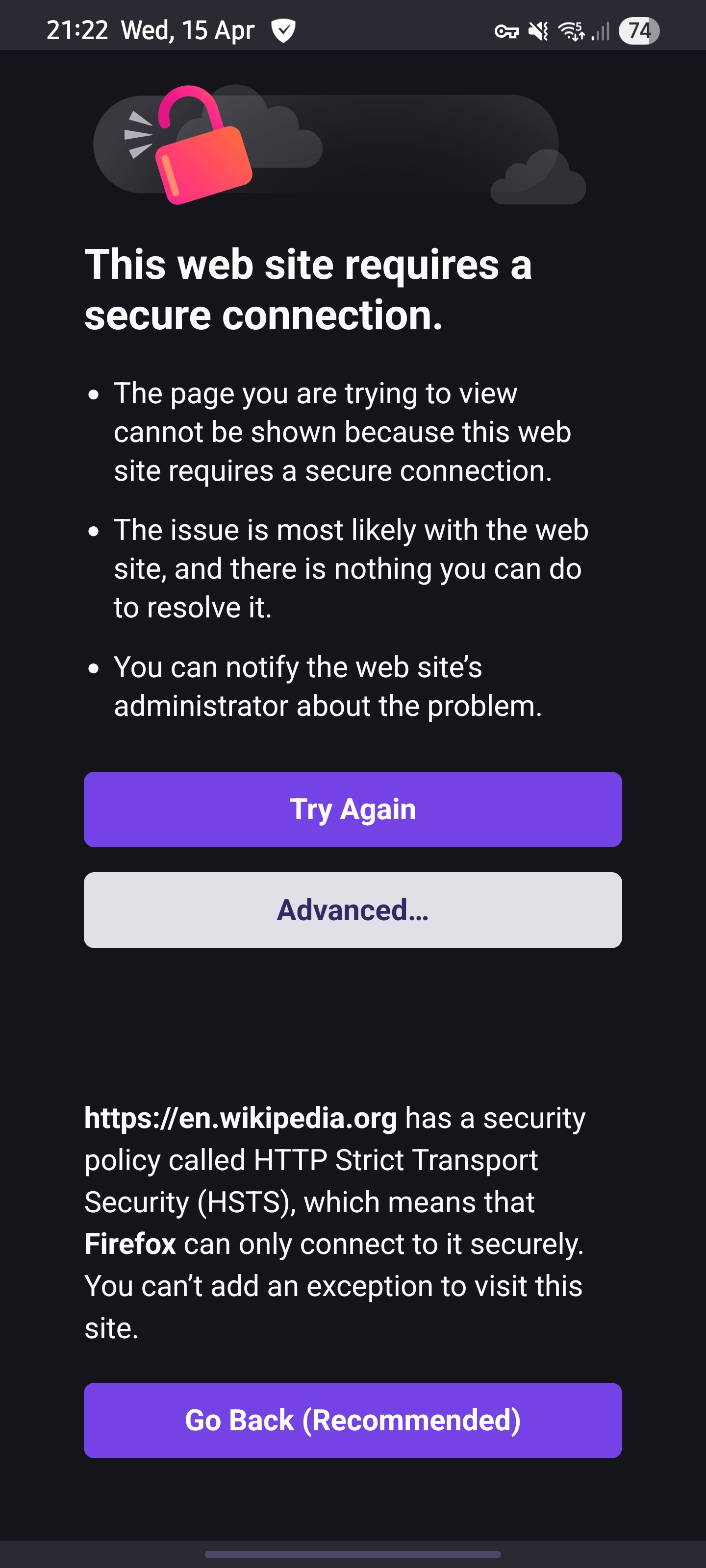The image size is (706, 1568).
Task: Tap the small cloud right of illustration
Action: [538, 180]
